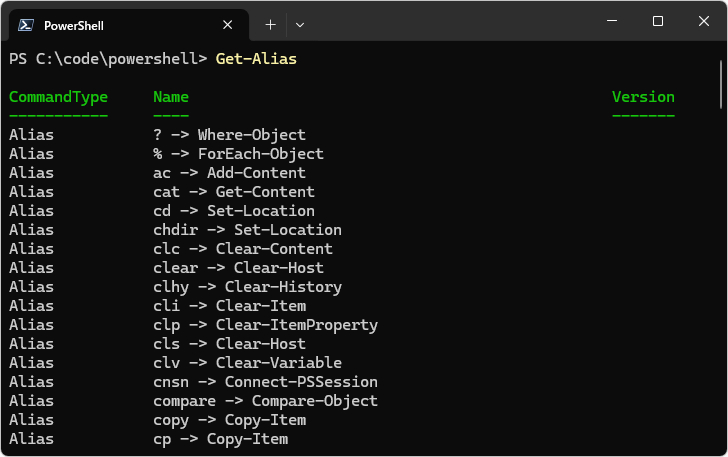Click the Name column header
This screenshot has height=457, width=728.
[171, 97]
